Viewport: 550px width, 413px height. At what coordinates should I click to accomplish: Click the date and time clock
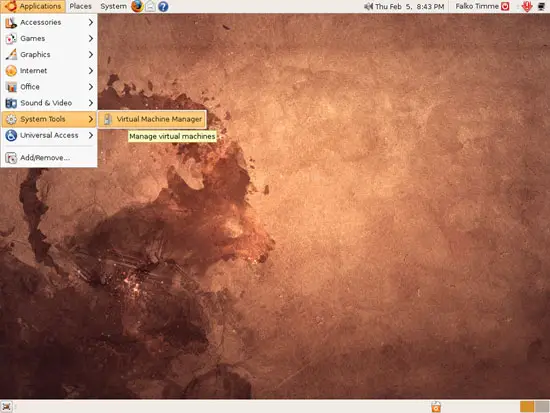point(409,6)
